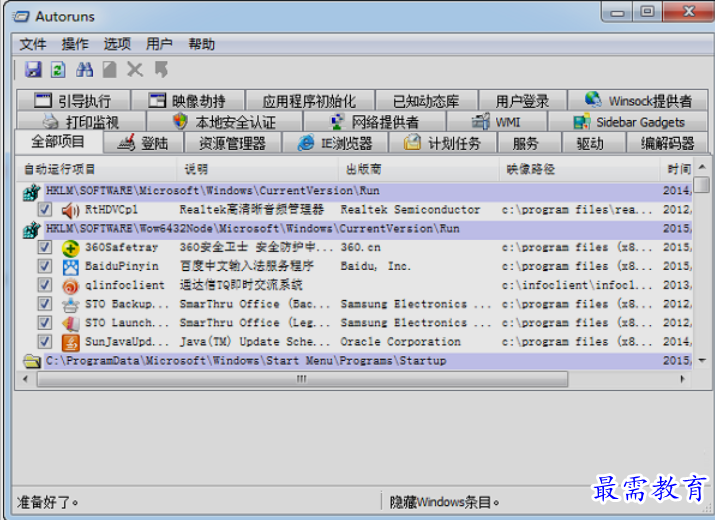Switch to the 计划任务 tab

[x=442, y=143]
